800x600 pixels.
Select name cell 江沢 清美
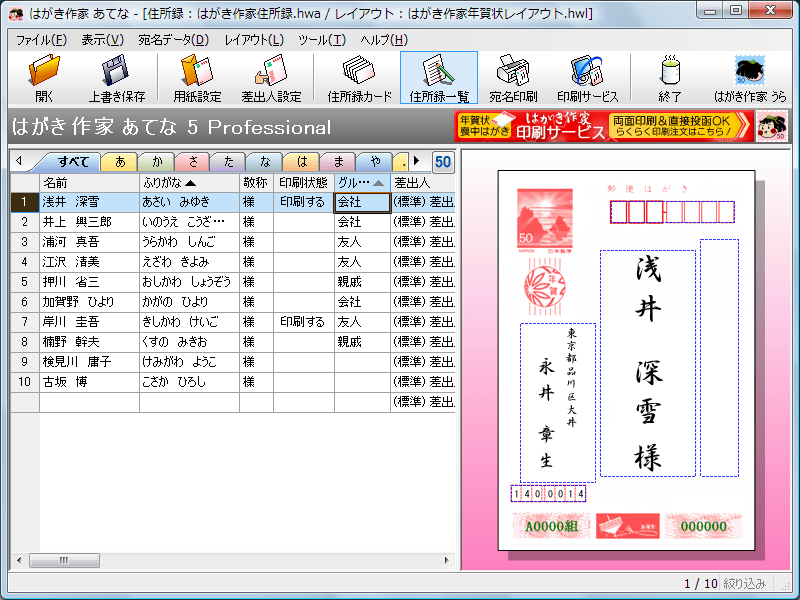click(x=89, y=262)
